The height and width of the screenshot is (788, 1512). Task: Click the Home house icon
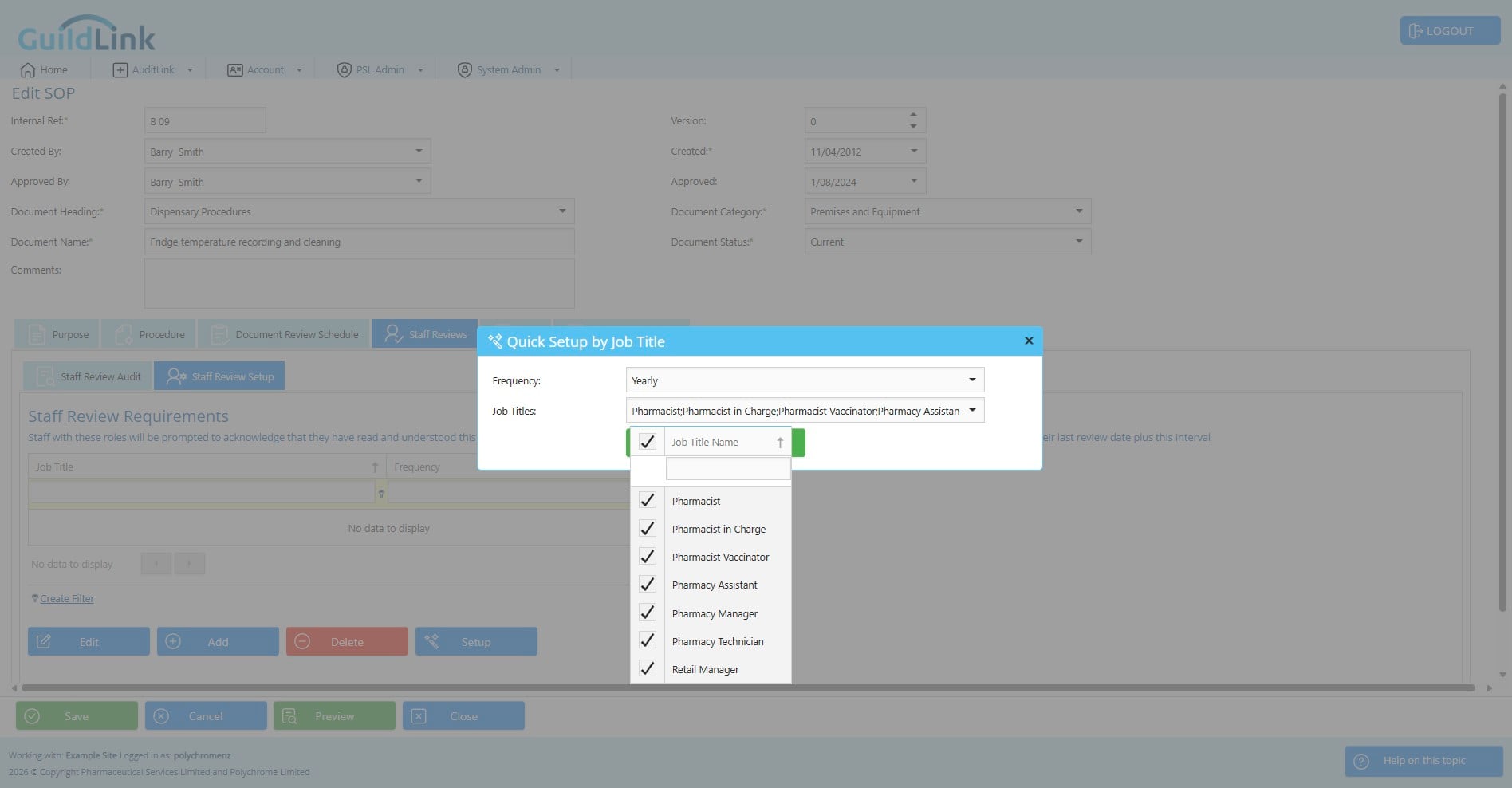[28, 69]
